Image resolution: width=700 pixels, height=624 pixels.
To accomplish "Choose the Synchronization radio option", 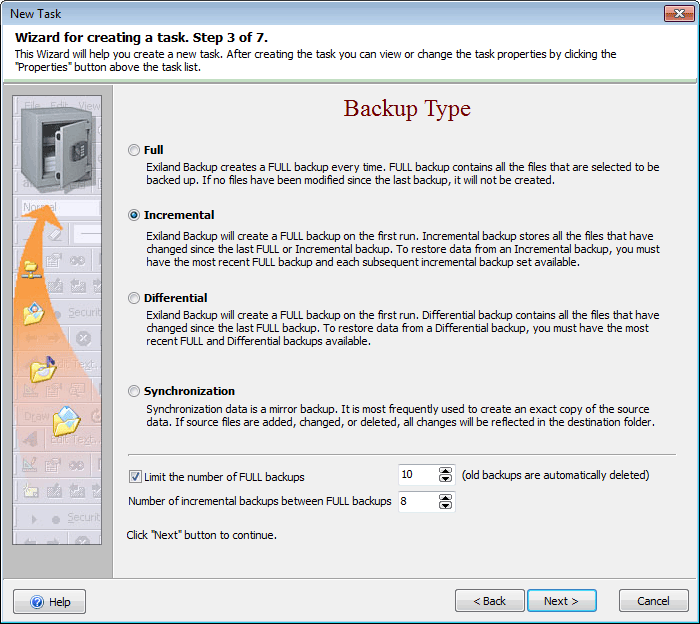I will click(x=134, y=391).
